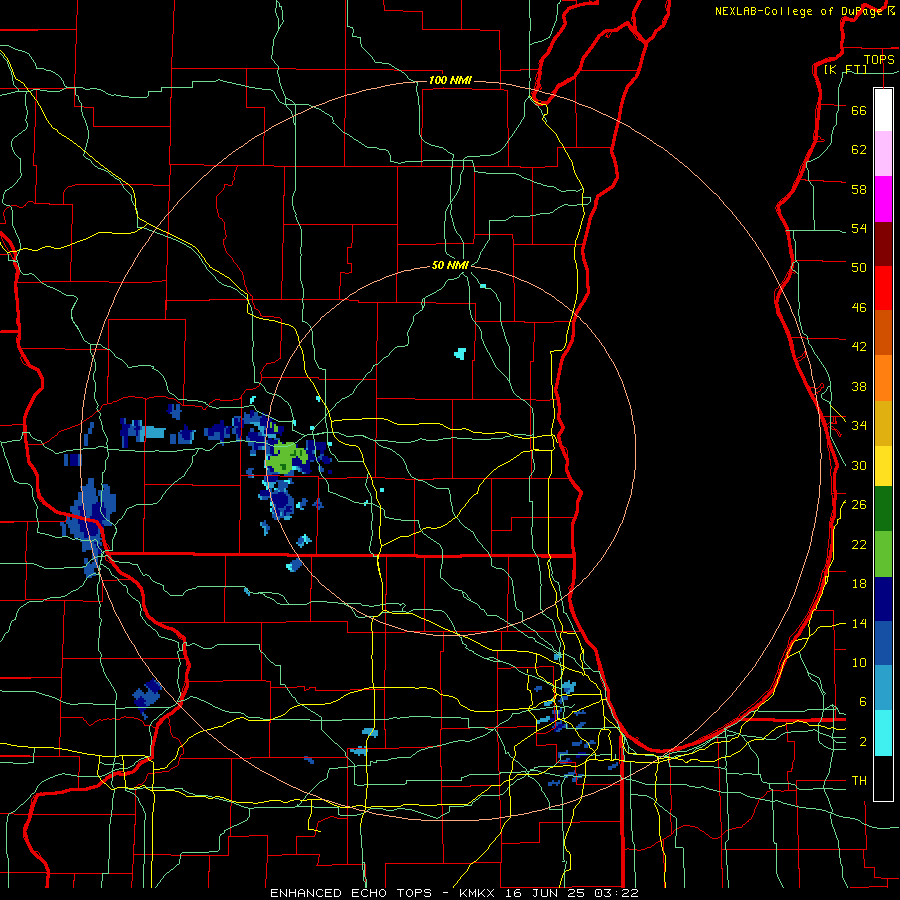Click the dark red (maroon) legend swatch
The height and width of the screenshot is (900, 900).
(883, 243)
